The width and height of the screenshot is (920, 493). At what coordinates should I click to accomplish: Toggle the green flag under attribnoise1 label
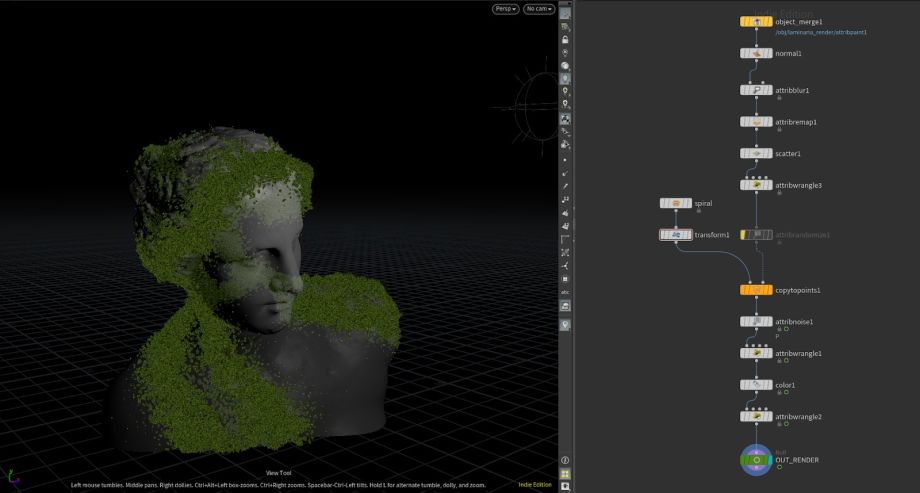786,329
